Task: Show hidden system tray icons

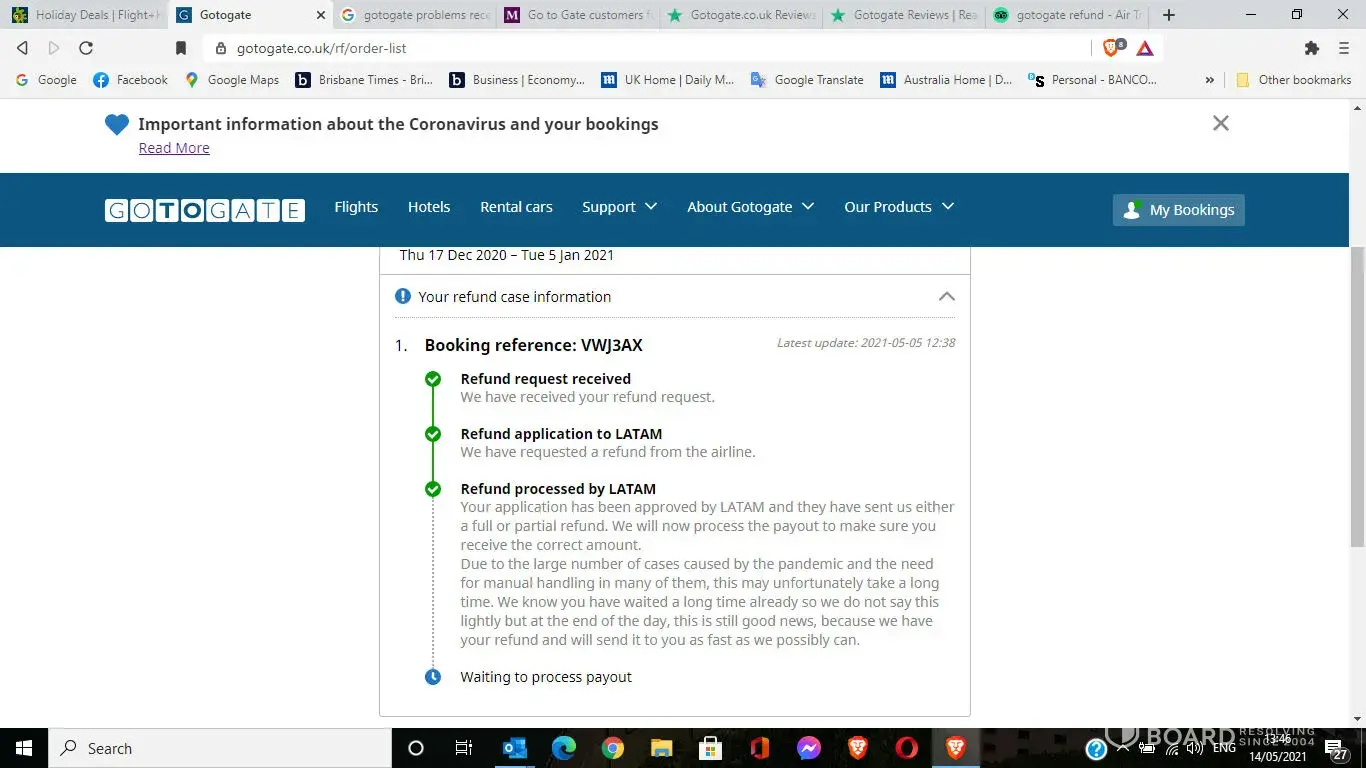Action: [x=1122, y=748]
